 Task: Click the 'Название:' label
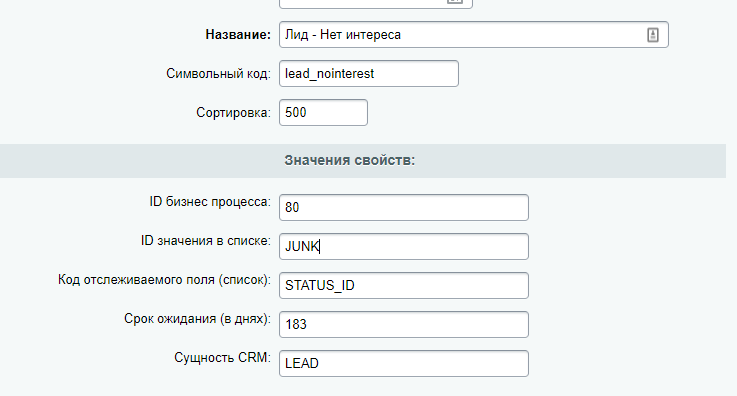coord(238,35)
